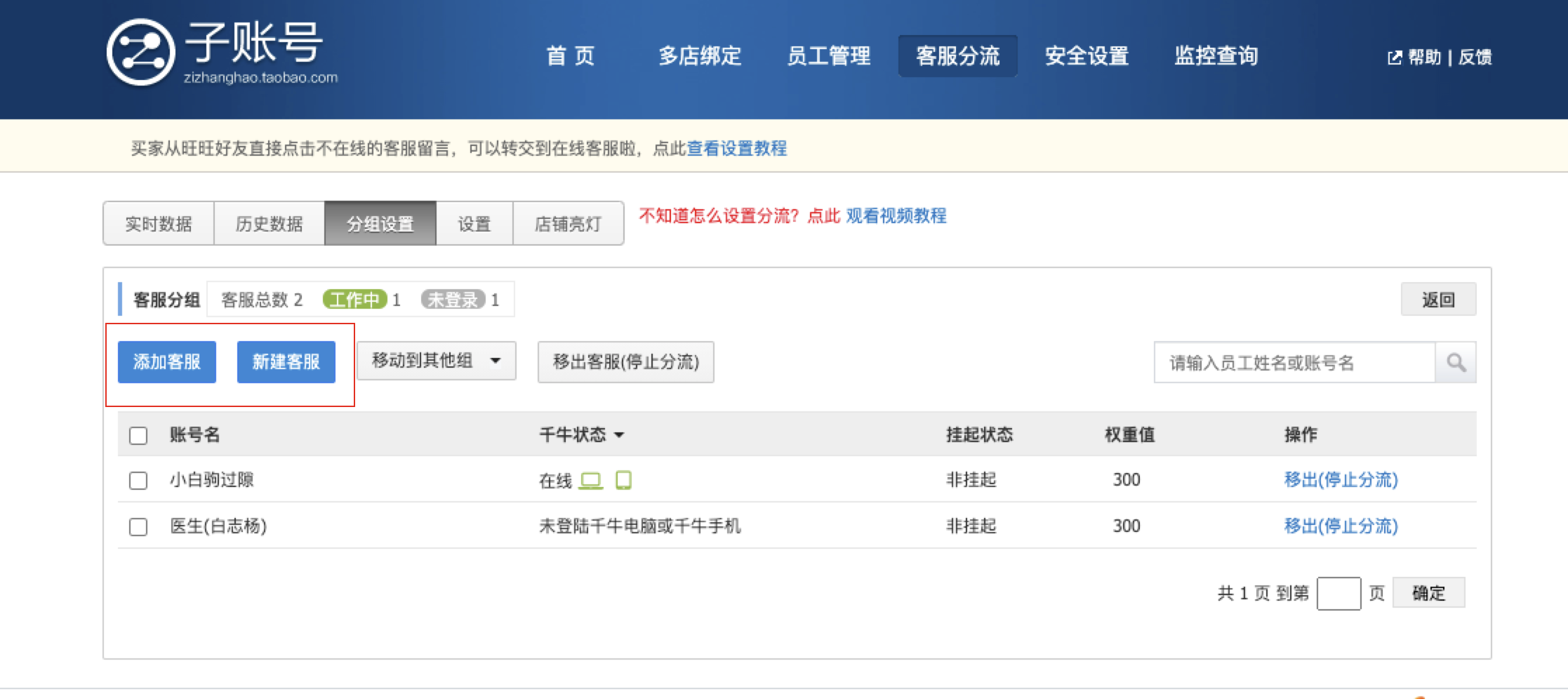Toggle the select-all checkbox in table header
1568x699 pixels.
138,436
